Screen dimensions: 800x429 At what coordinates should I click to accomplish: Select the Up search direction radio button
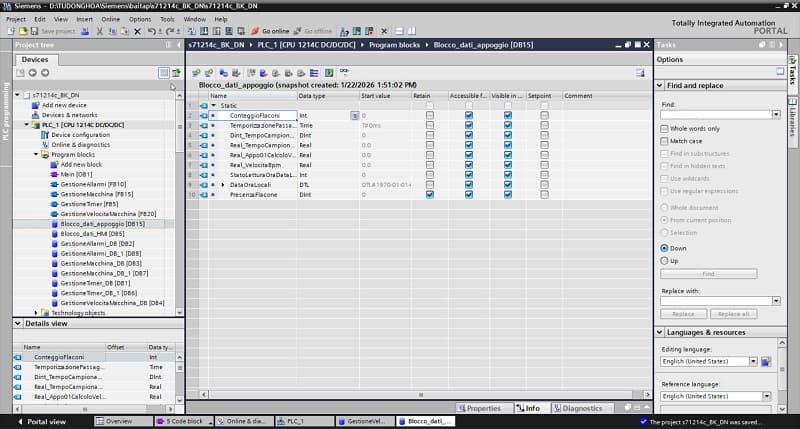tap(665, 260)
